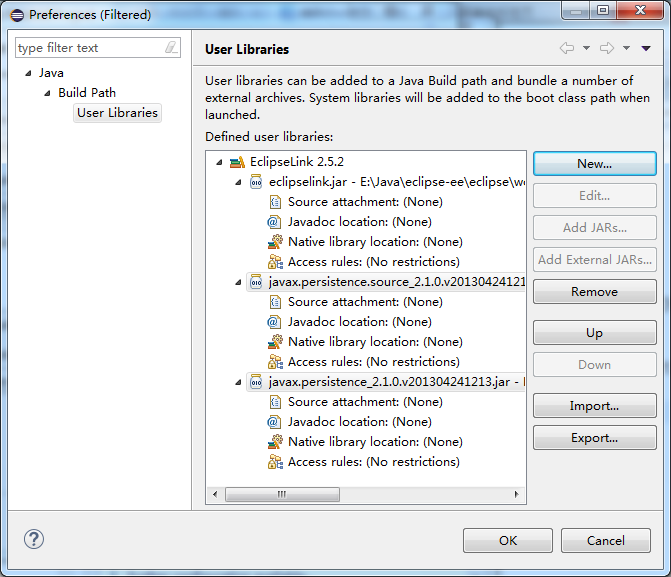This screenshot has width=671, height=577.
Task: Click the Import... button
Action: [x=594, y=405]
